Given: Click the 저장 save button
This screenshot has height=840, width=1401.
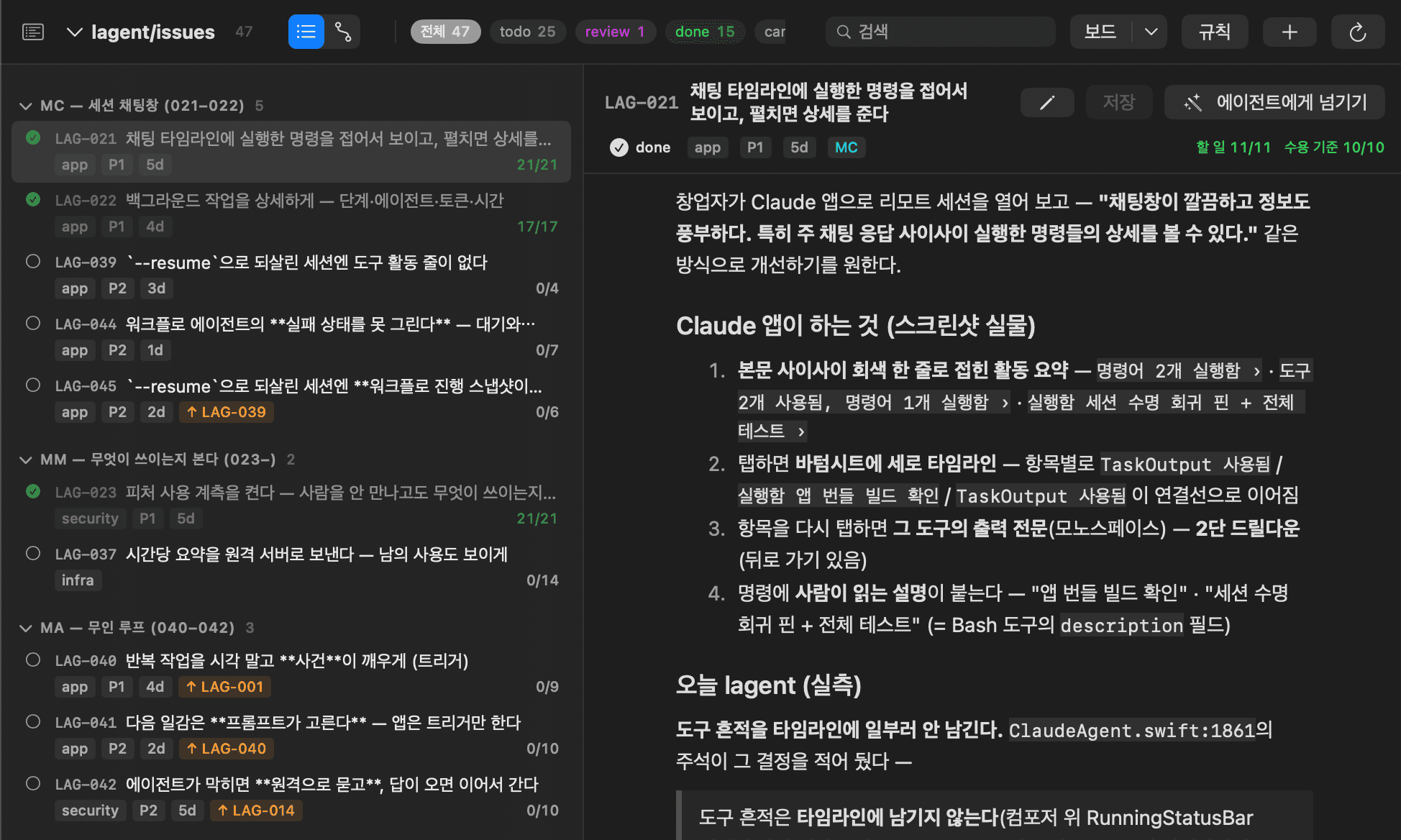Looking at the screenshot, I should [x=1119, y=102].
